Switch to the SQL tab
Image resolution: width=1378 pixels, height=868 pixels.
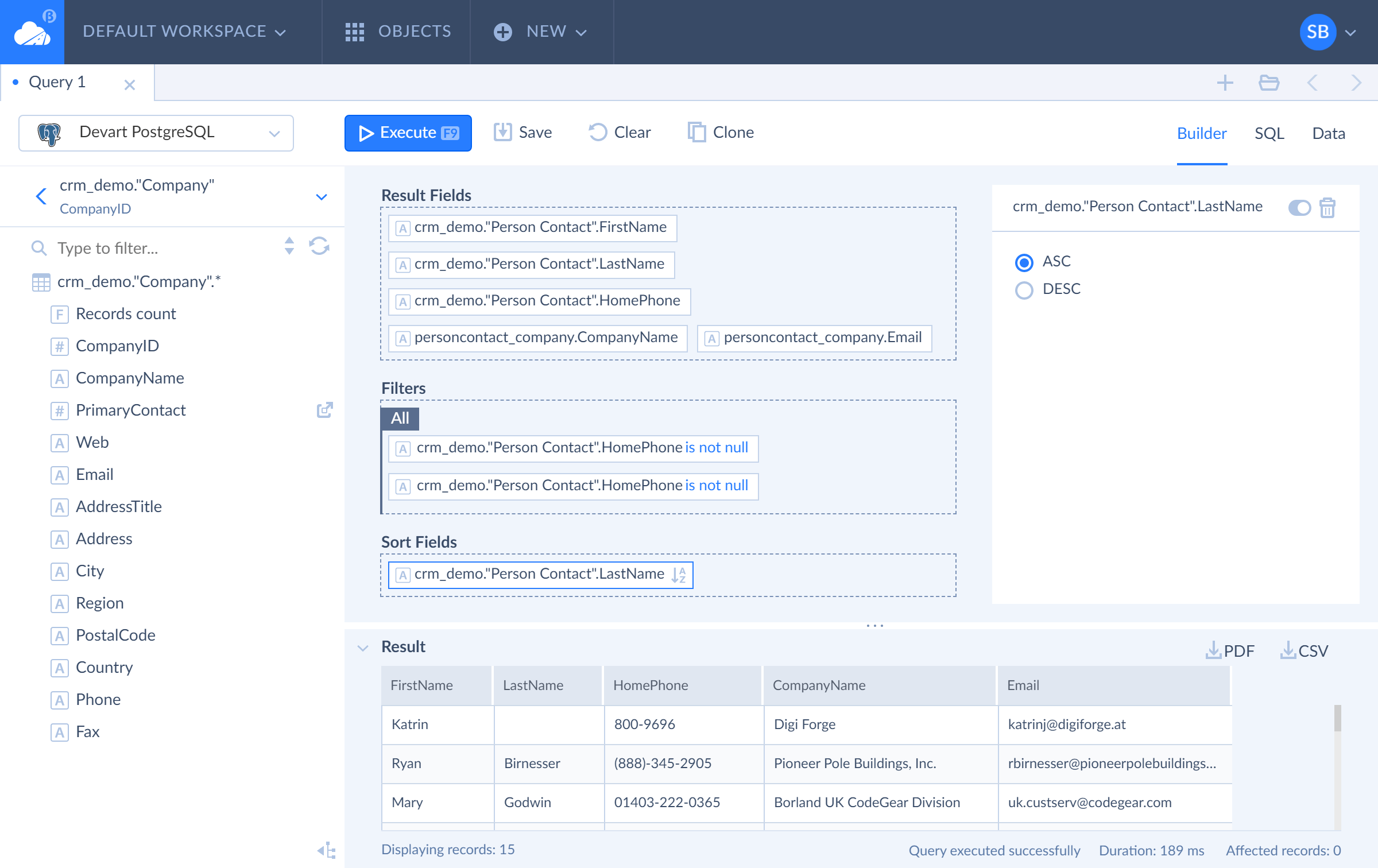pyautogui.click(x=1269, y=132)
